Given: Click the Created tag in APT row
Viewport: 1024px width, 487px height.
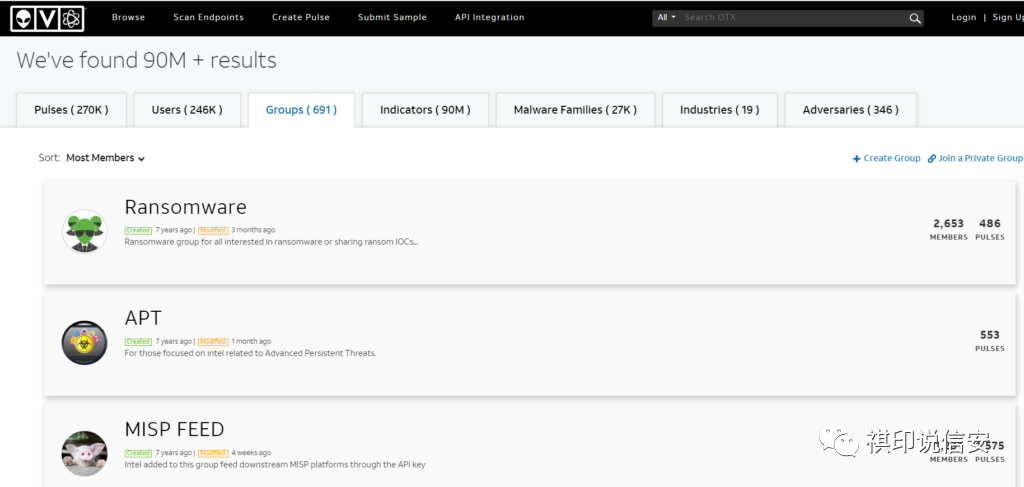Looking at the screenshot, I should pos(138,341).
